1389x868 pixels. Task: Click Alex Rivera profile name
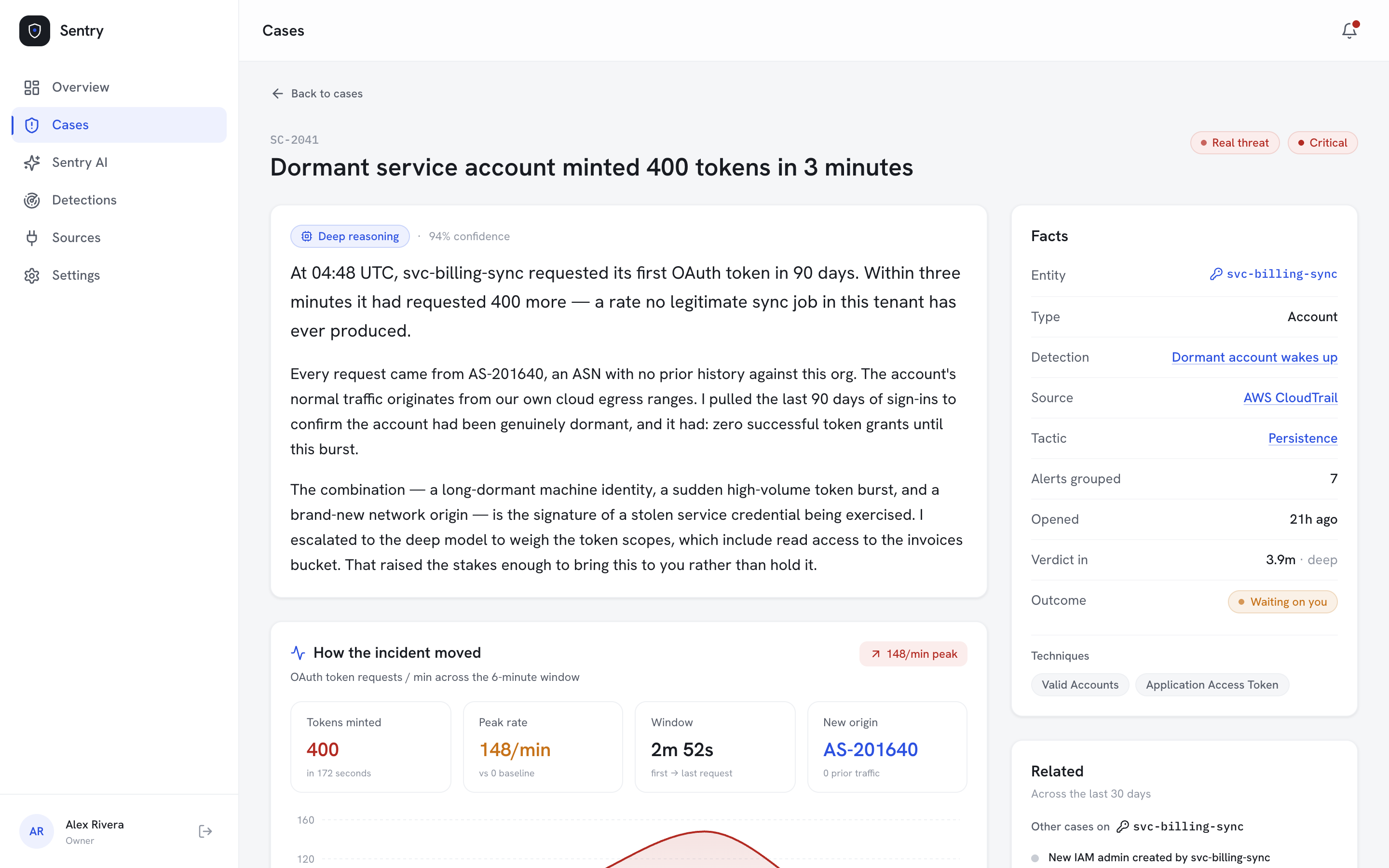(95, 825)
